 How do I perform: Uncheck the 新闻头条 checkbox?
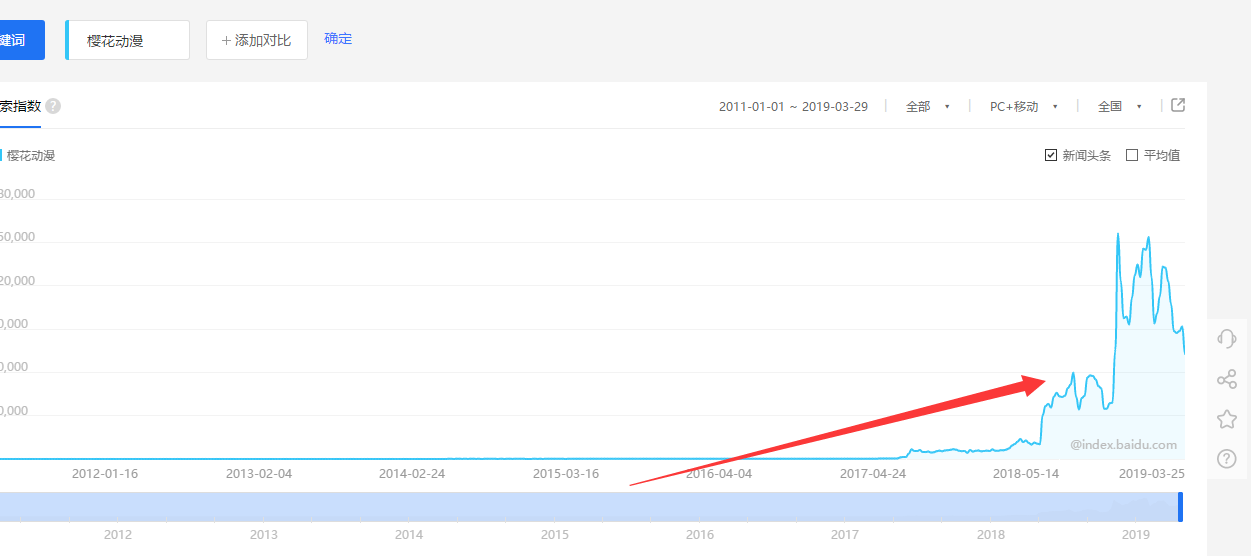pyautogui.click(x=1051, y=155)
